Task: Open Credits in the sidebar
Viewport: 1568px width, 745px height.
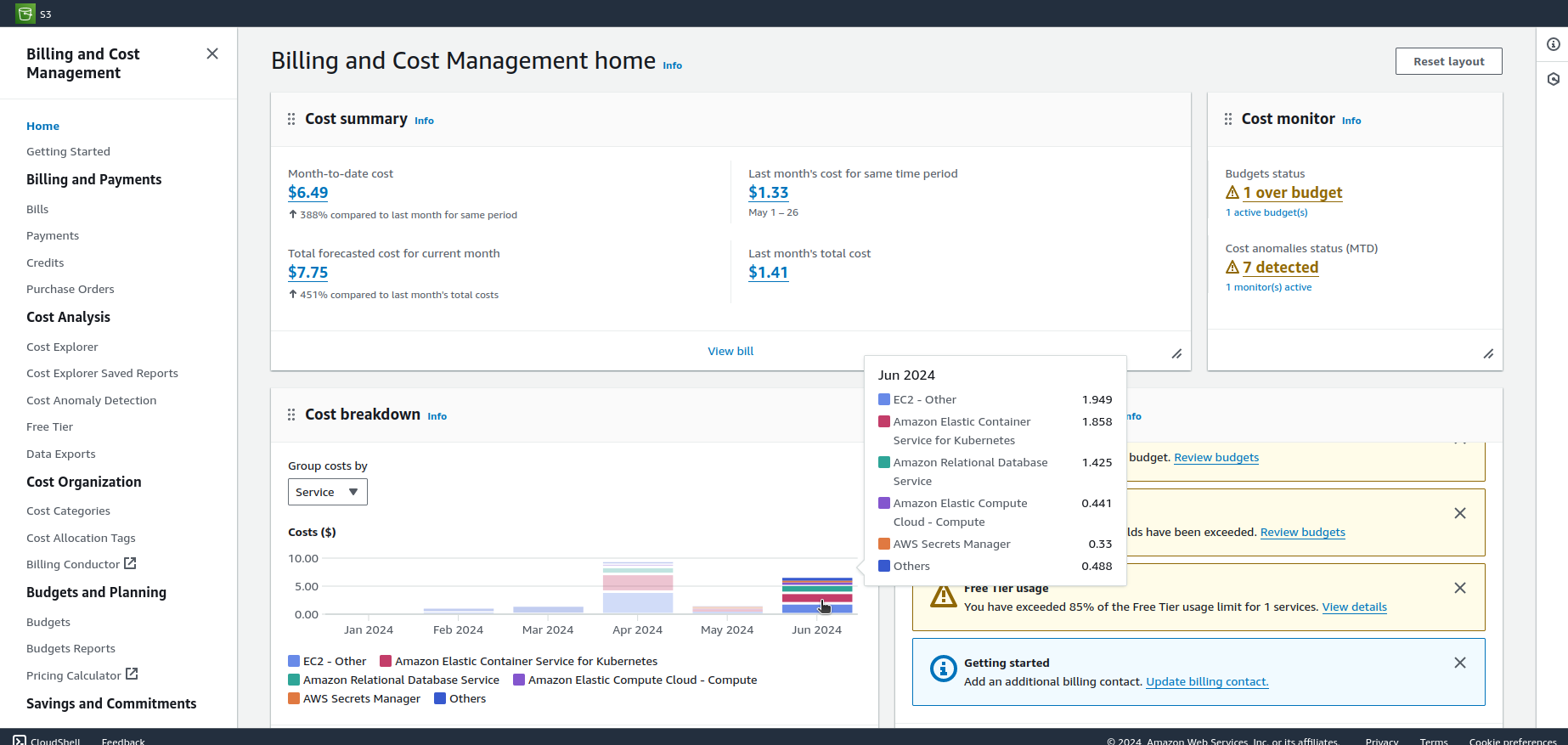Action: (x=45, y=262)
